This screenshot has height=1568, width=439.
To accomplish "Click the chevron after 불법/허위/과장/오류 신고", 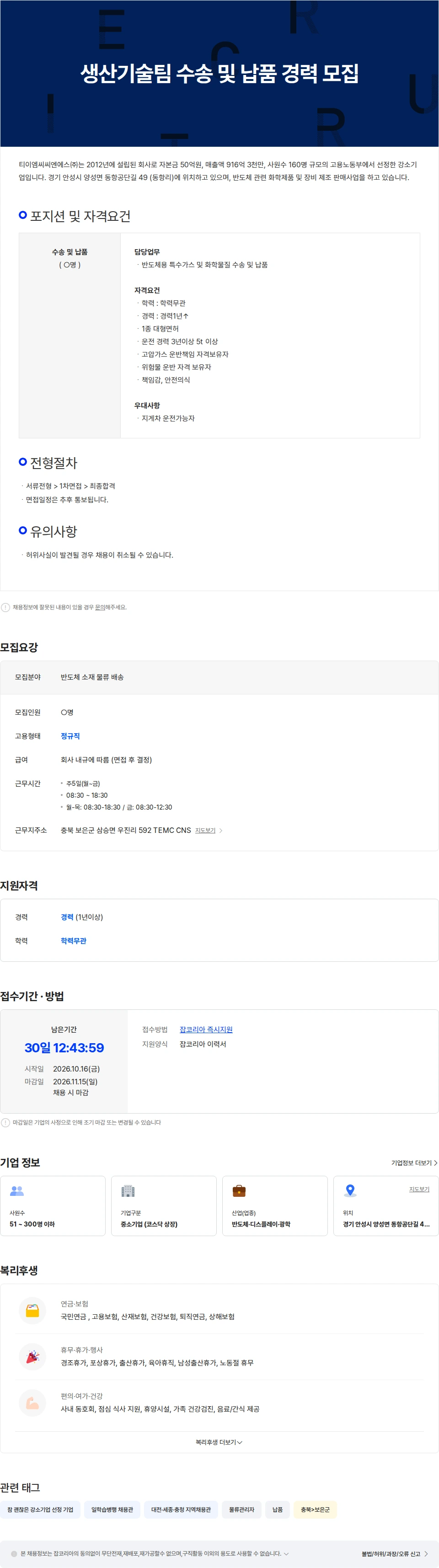I will click(x=426, y=1554).
